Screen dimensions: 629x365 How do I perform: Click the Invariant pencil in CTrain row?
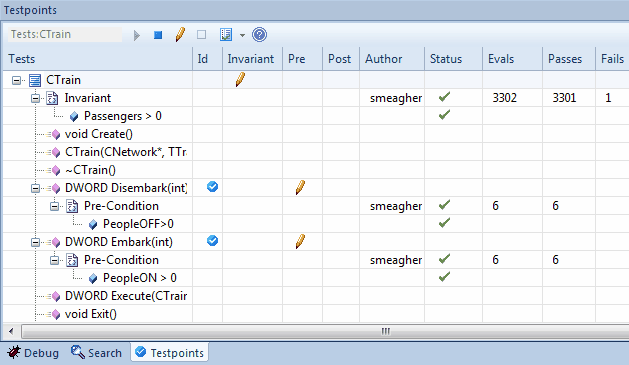(x=240, y=79)
